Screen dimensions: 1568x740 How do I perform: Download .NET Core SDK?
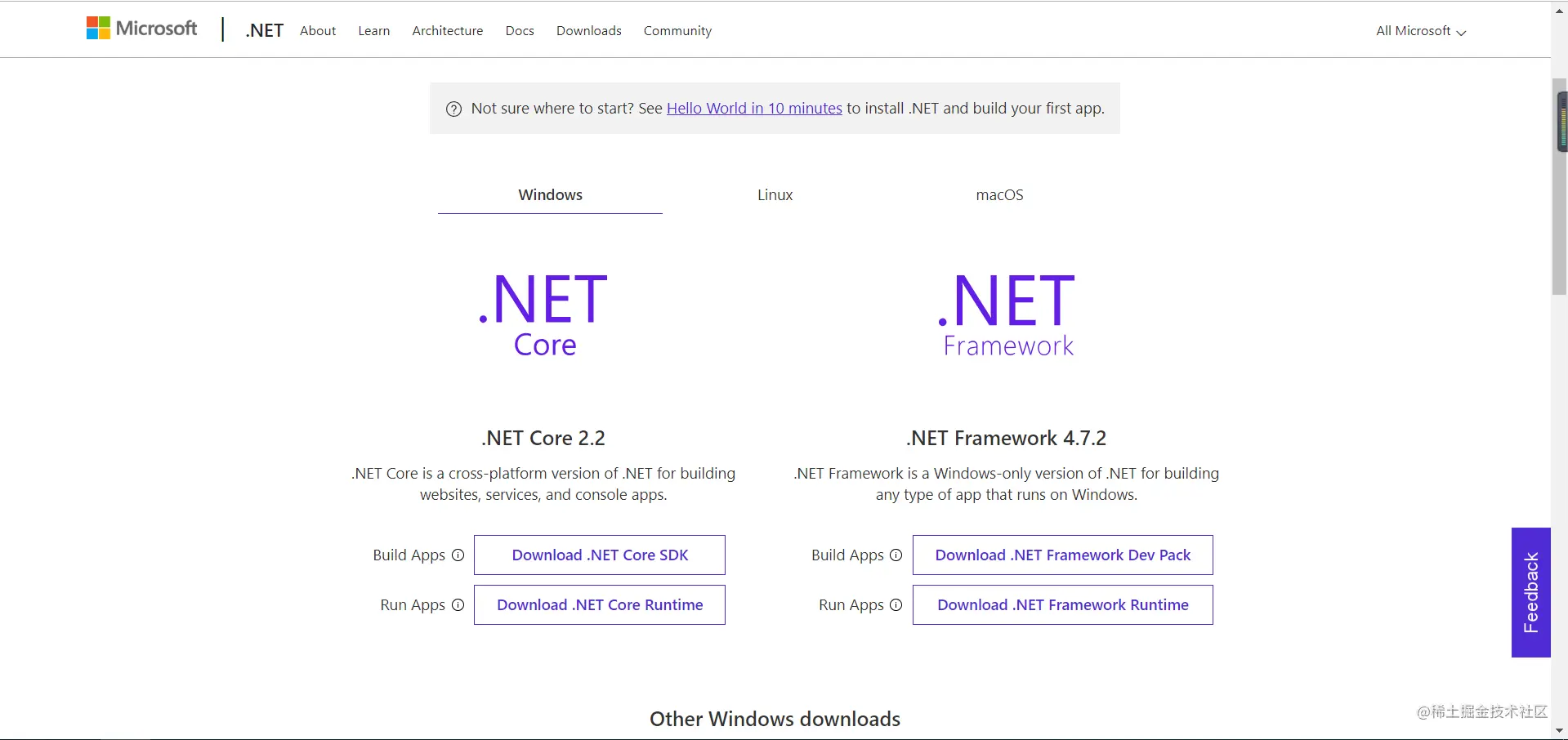600,555
